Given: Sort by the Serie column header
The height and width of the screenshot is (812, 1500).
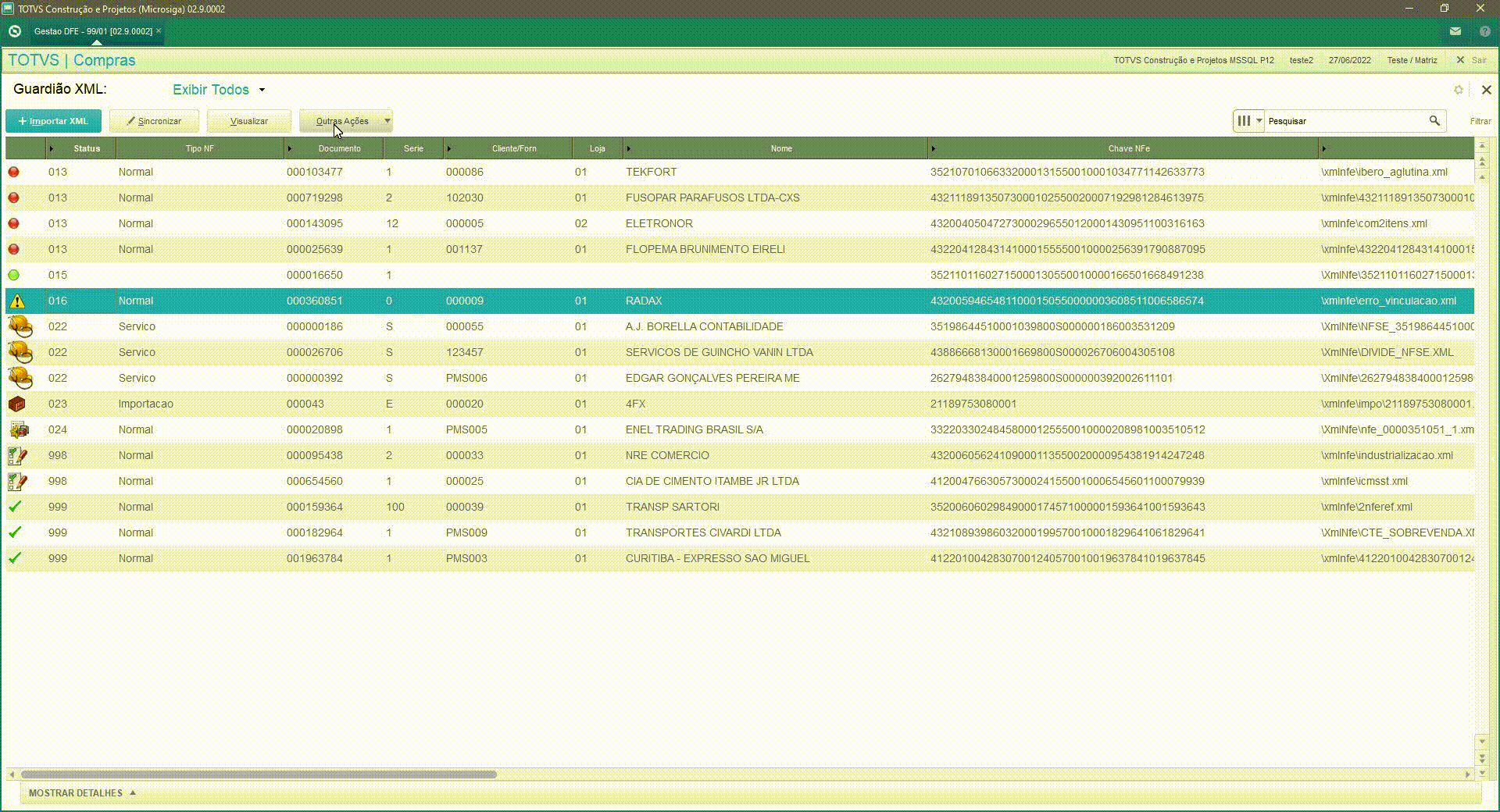Looking at the screenshot, I should 413,148.
